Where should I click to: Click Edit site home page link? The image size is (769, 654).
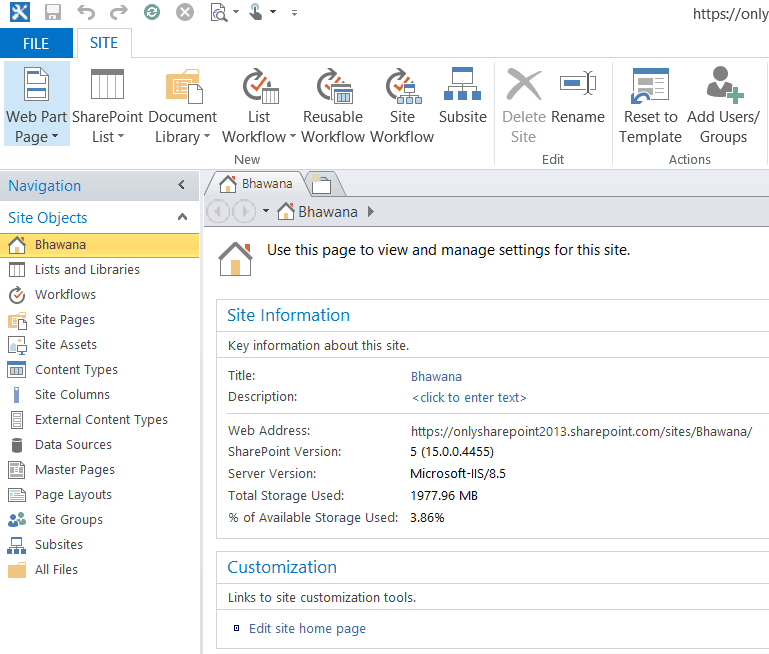pyautogui.click(x=307, y=629)
